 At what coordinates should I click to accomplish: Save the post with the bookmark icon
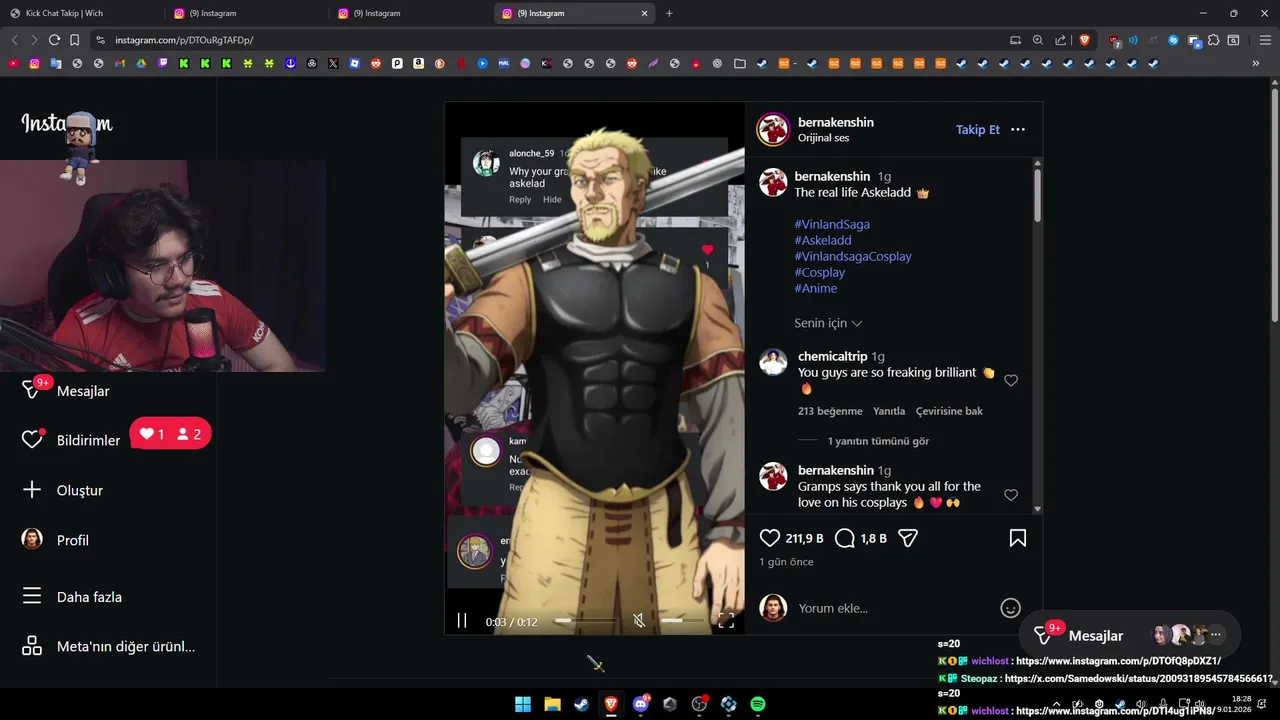pos(1018,538)
